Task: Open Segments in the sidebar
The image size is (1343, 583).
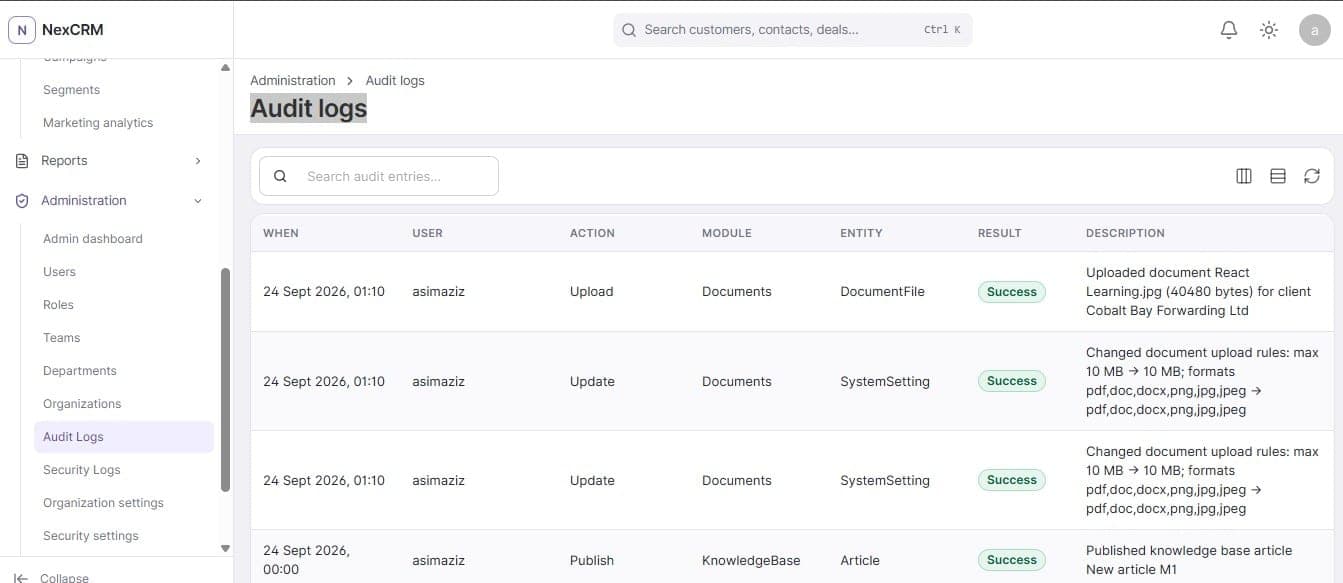Action: 71,90
